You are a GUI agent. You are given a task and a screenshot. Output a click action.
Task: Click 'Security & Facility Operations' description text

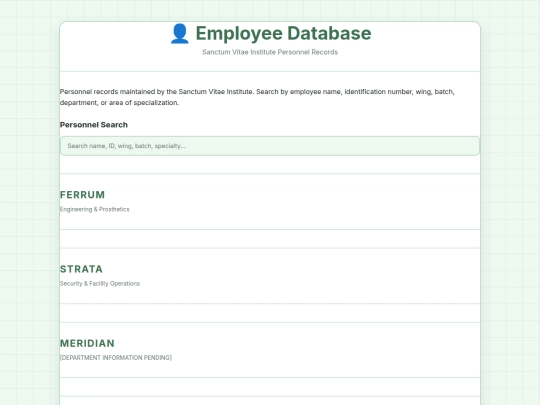100,283
